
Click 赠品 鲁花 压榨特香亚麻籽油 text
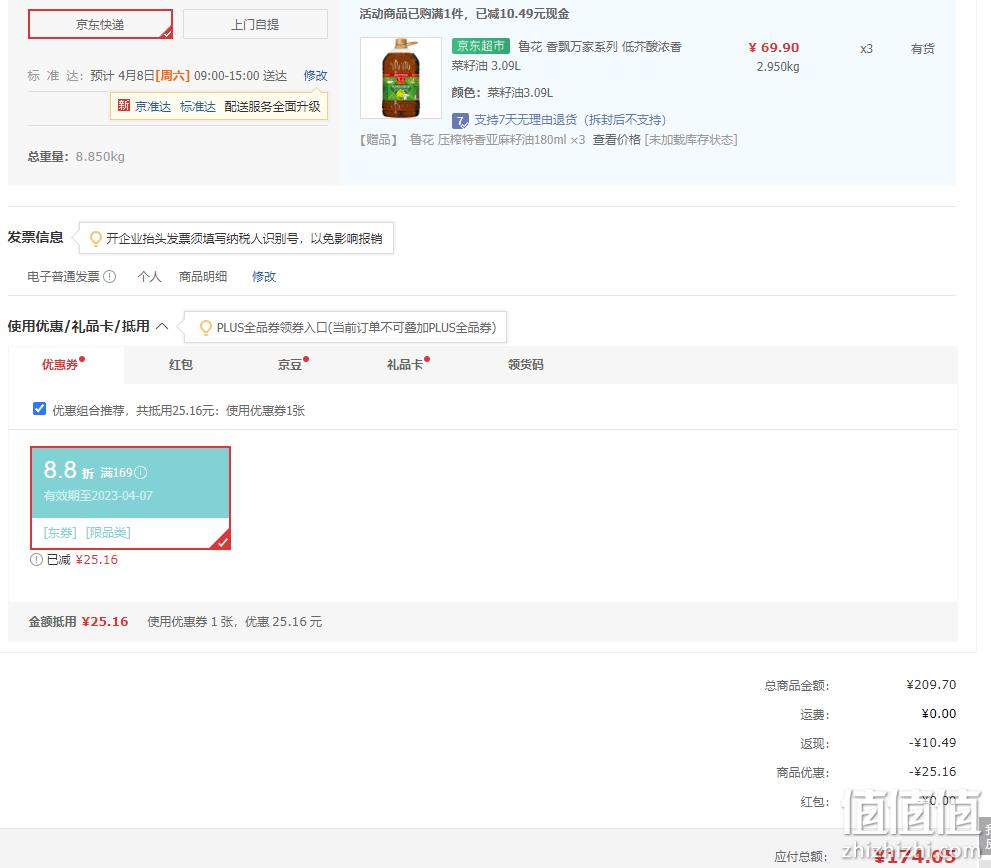473,140
